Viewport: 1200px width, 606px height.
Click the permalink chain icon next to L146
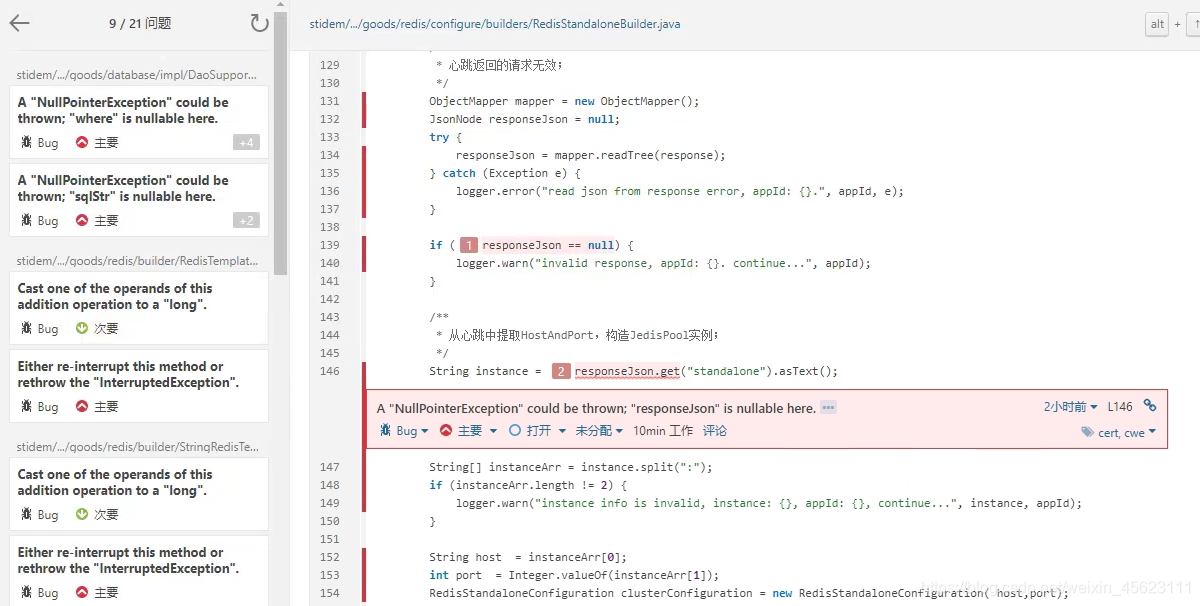coord(1151,404)
